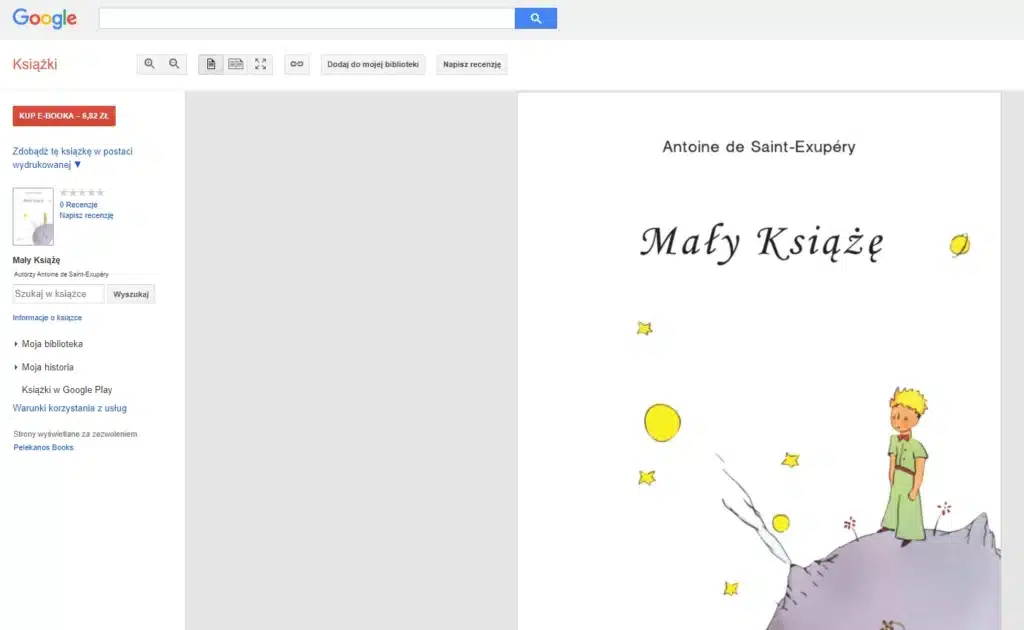Buy the e-book with the red button
This screenshot has height=630, width=1024.
[x=64, y=116]
